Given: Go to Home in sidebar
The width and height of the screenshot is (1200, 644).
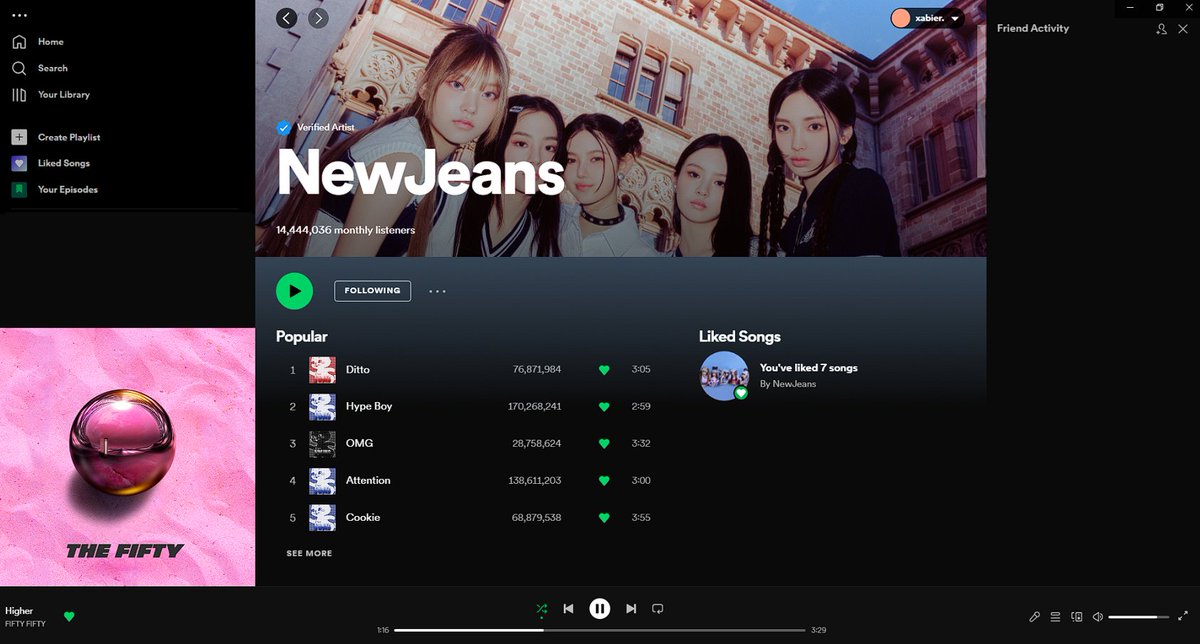Looking at the screenshot, I should coord(37,42).
